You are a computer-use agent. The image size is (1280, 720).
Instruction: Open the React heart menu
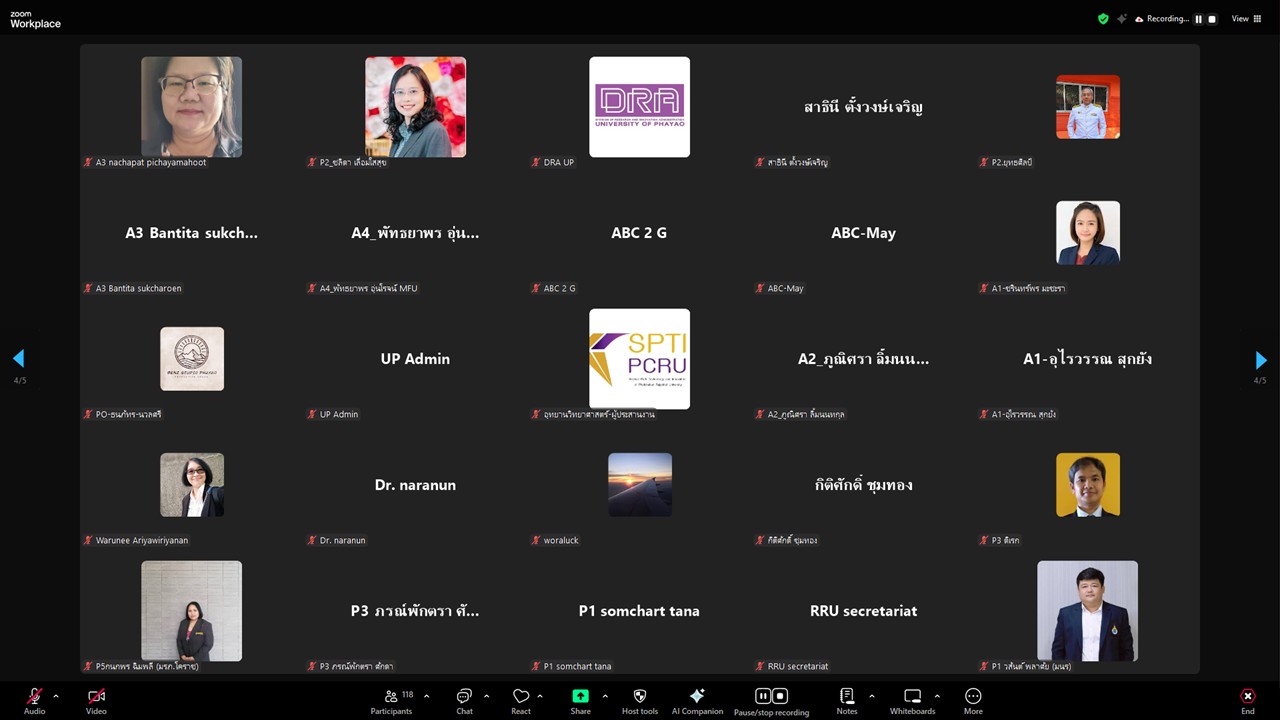[x=521, y=700]
